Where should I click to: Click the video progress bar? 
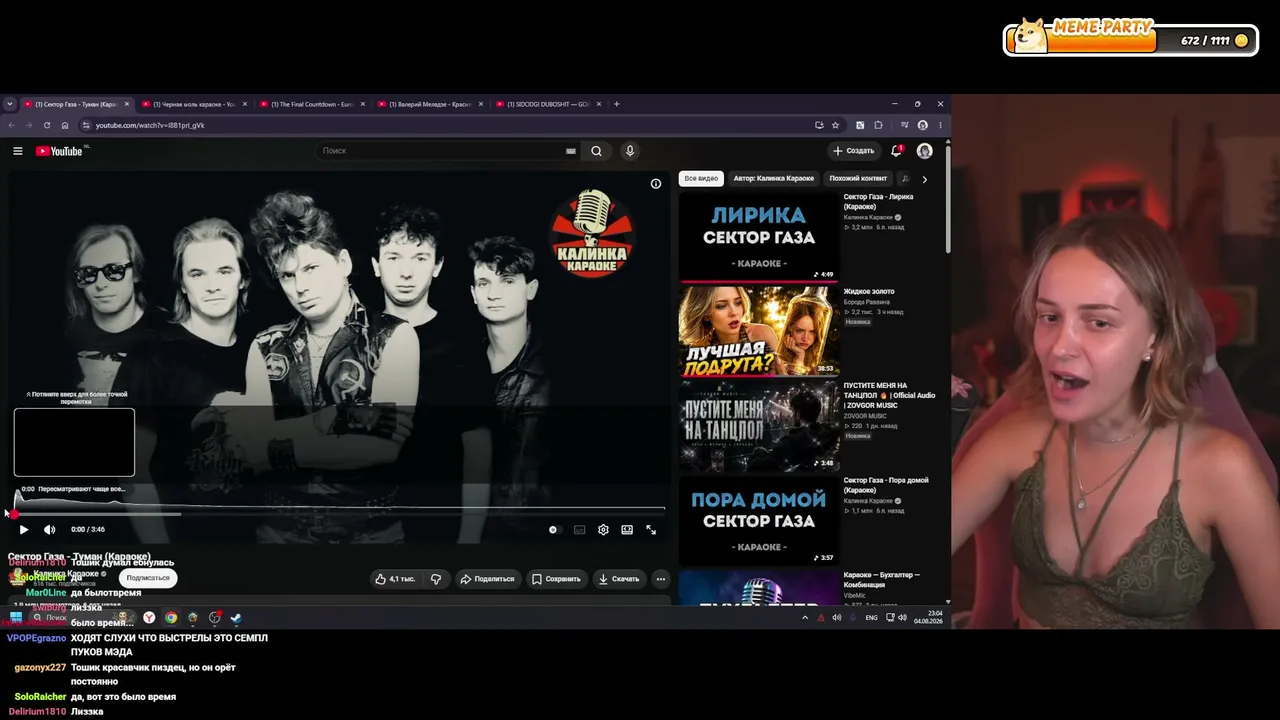point(338,514)
